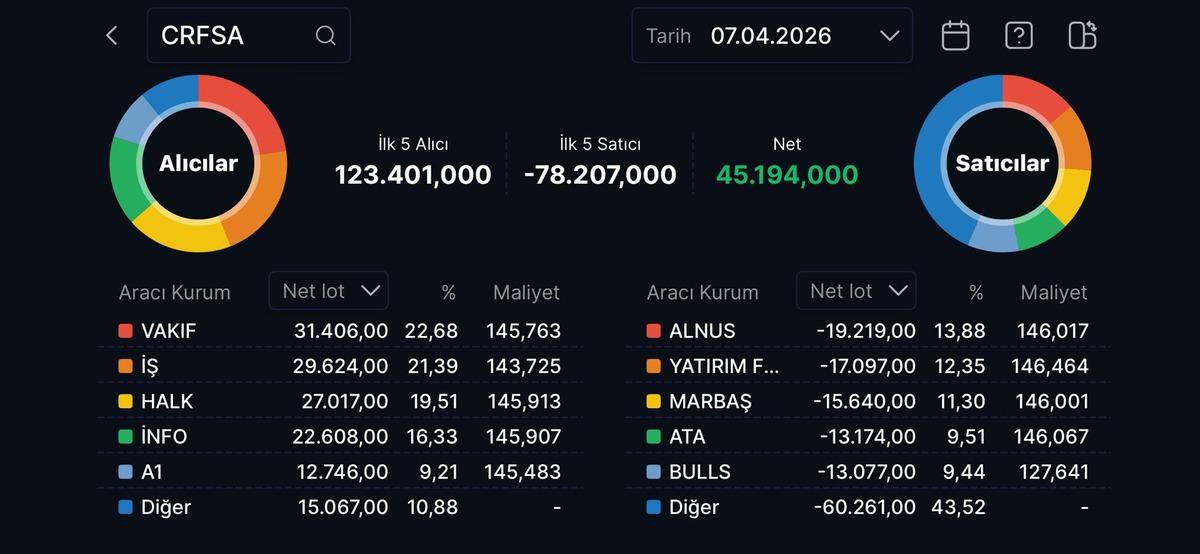Expand the buyers Net lot dropdown
The image size is (1200, 554).
(x=329, y=291)
